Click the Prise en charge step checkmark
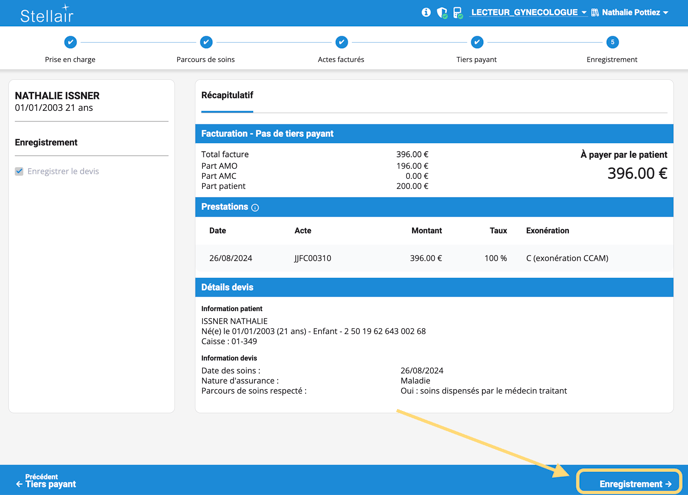 tap(70, 42)
